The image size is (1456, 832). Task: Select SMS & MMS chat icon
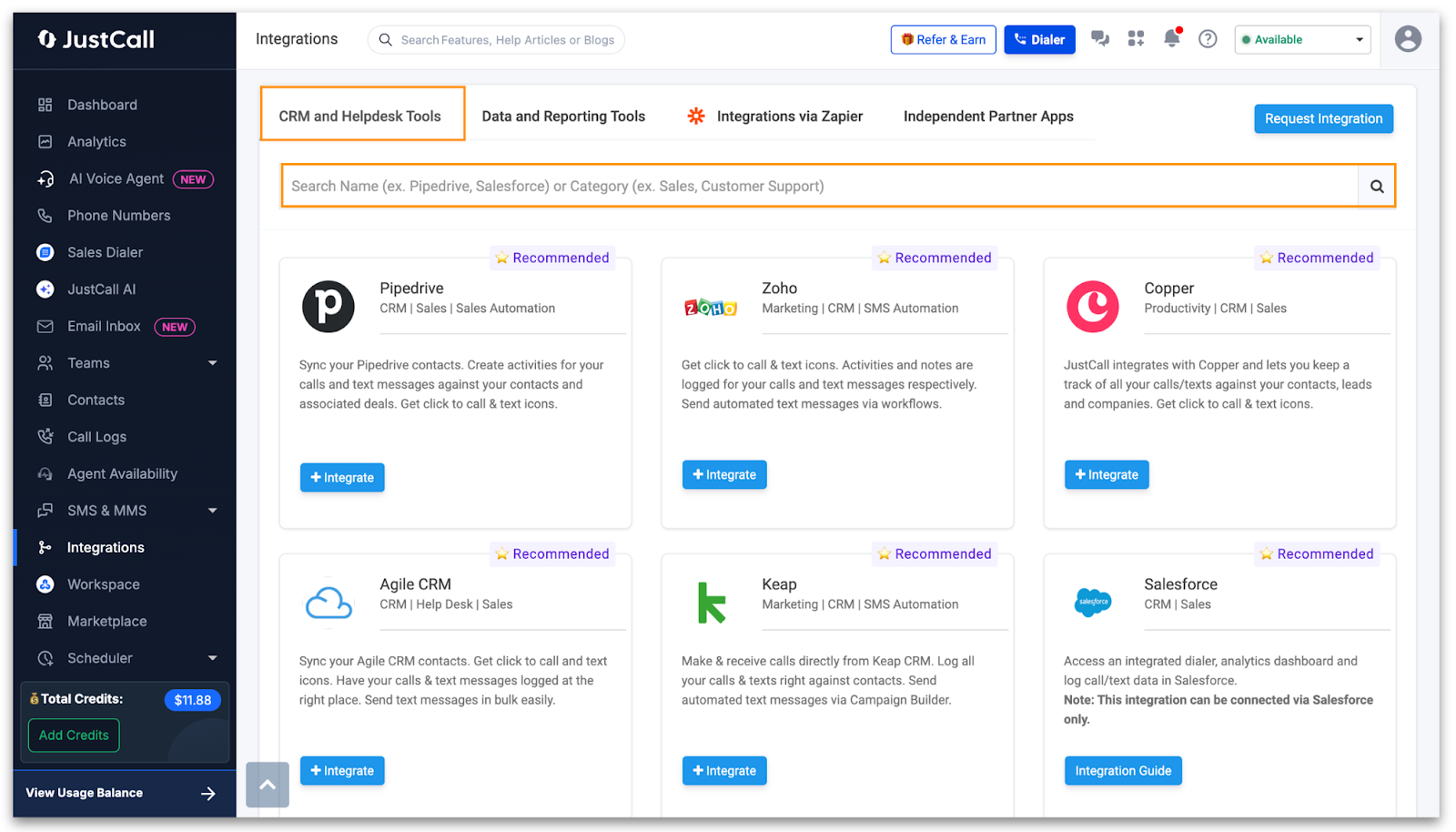click(x=45, y=511)
